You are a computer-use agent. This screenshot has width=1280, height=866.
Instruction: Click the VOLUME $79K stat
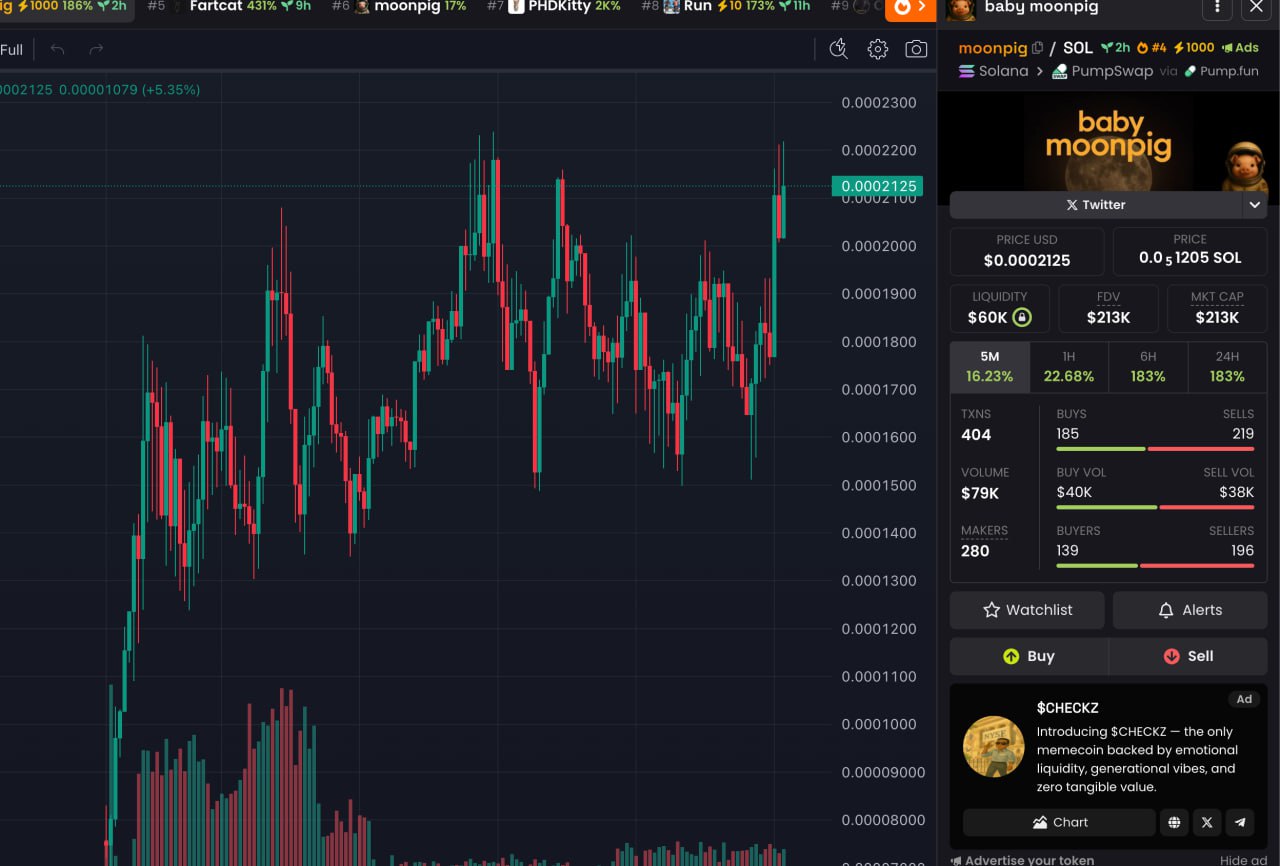(x=985, y=483)
